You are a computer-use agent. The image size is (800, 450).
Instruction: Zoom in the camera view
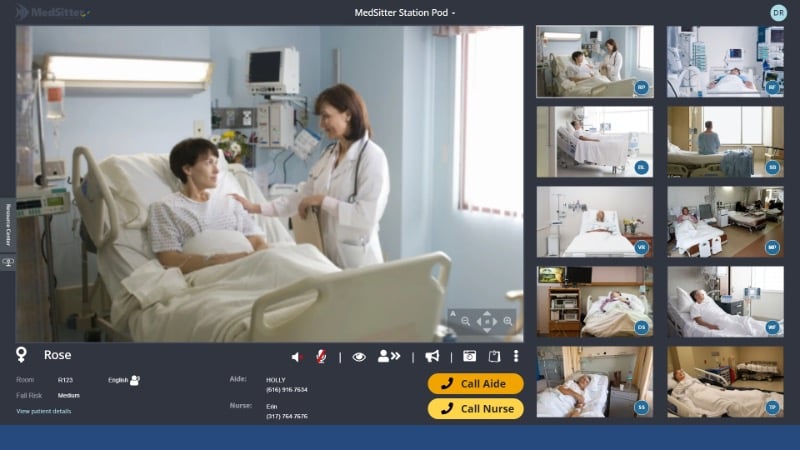click(508, 321)
